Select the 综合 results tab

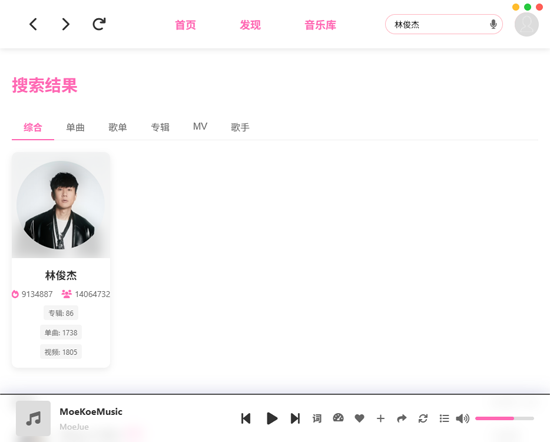point(33,127)
